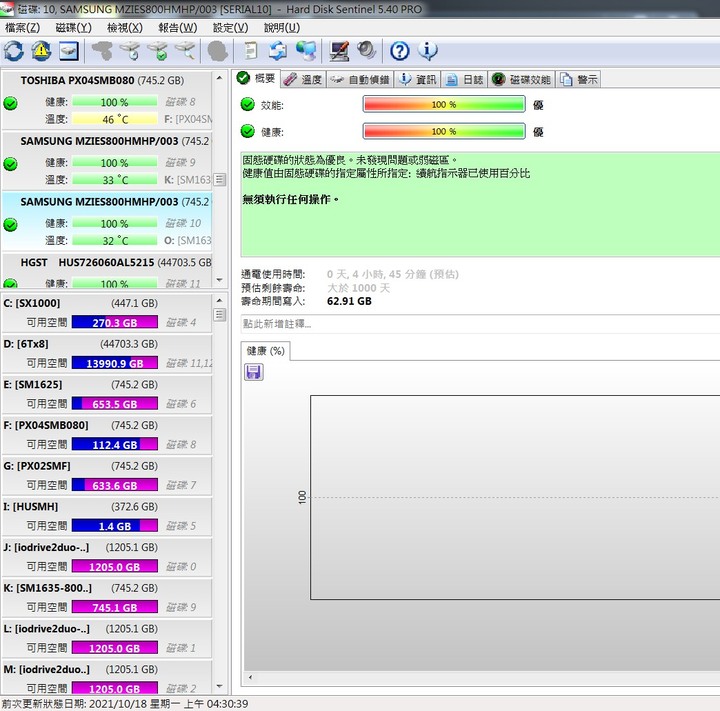Open the configuration monitor toolbar icon
The image size is (720, 711).
(x=339, y=51)
